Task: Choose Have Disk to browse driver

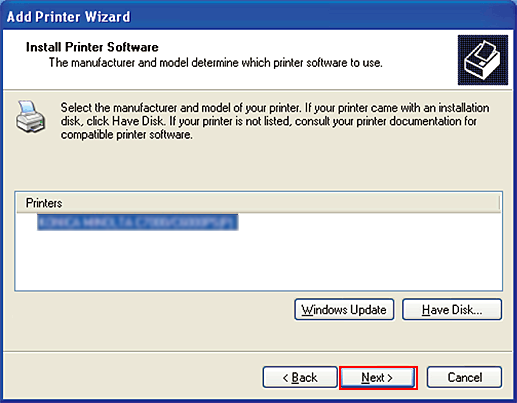Action: point(452,310)
